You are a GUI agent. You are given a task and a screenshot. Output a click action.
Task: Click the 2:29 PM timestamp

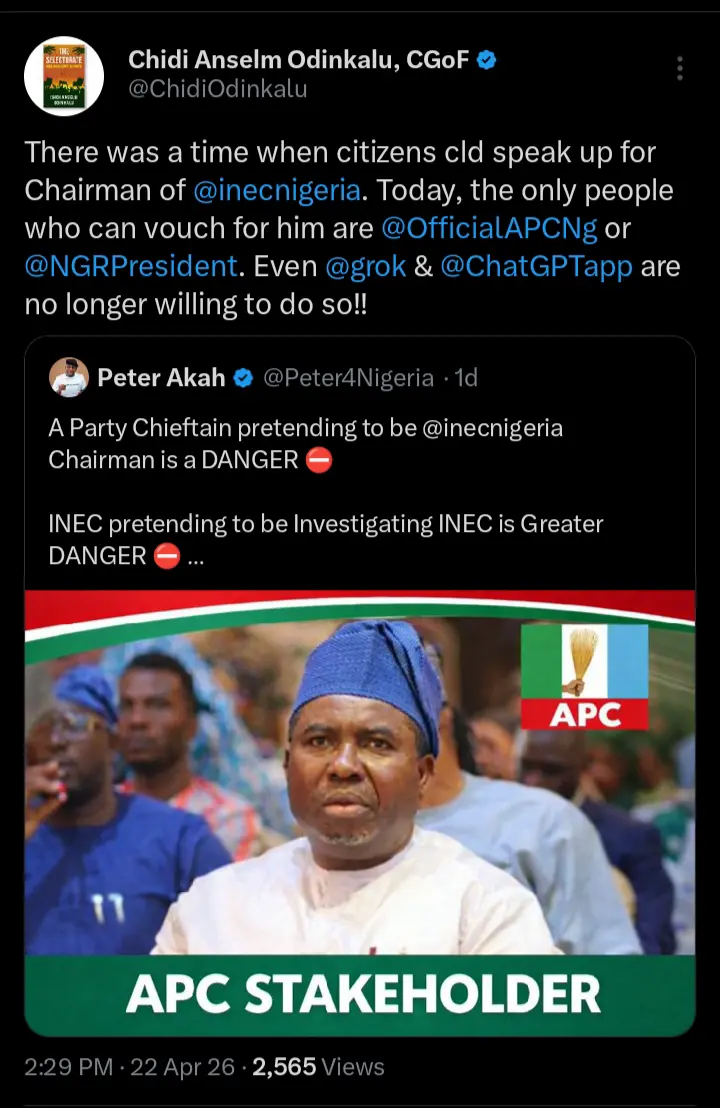[x=68, y=1068]
